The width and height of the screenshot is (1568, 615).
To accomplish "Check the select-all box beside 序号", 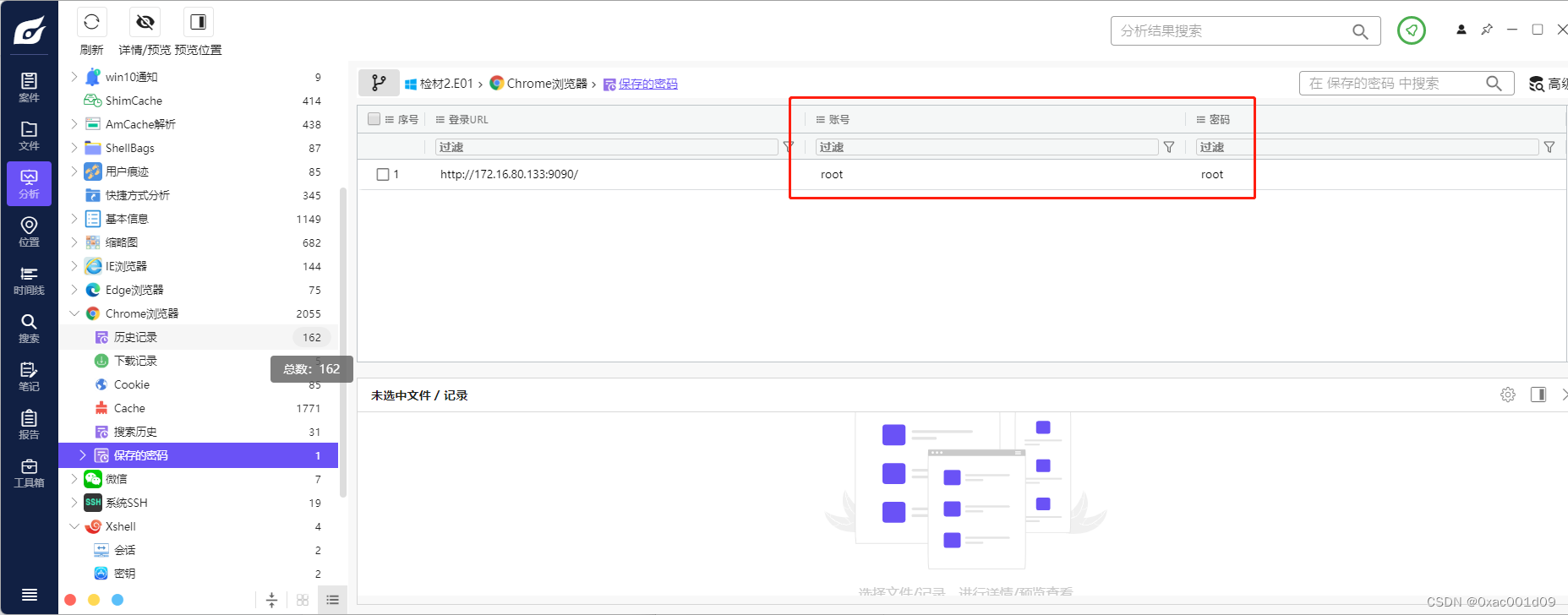I will (374, 119).
